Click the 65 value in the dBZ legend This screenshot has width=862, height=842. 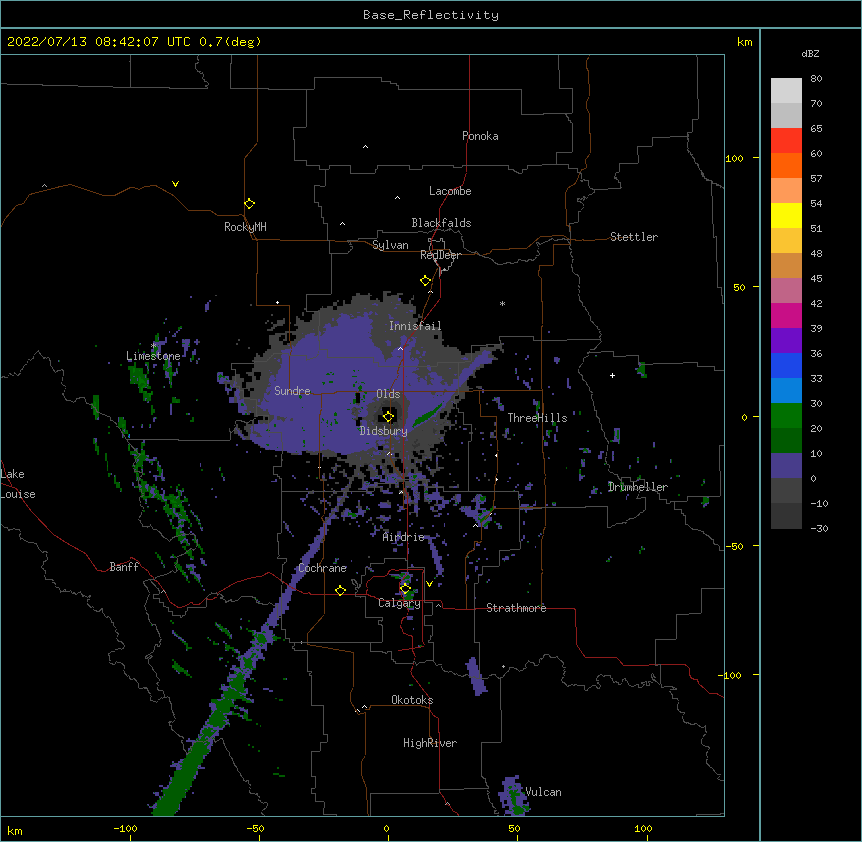click(x=816, y=129)
